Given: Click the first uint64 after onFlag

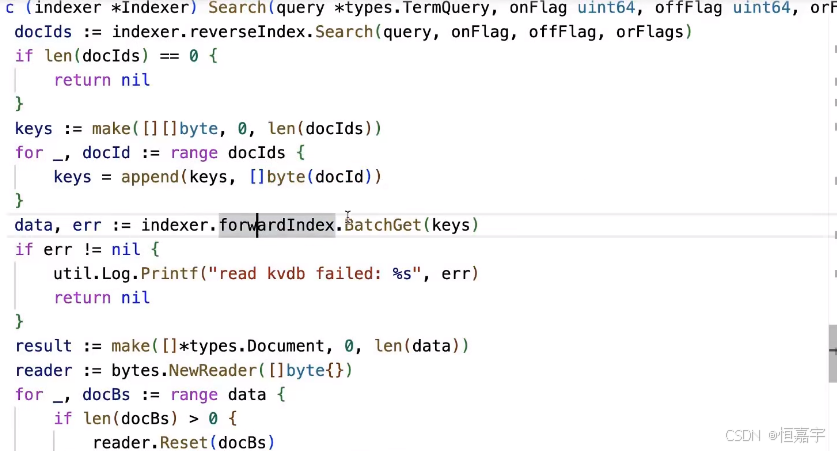Looking at the screenshot, I should click(606, 8).
